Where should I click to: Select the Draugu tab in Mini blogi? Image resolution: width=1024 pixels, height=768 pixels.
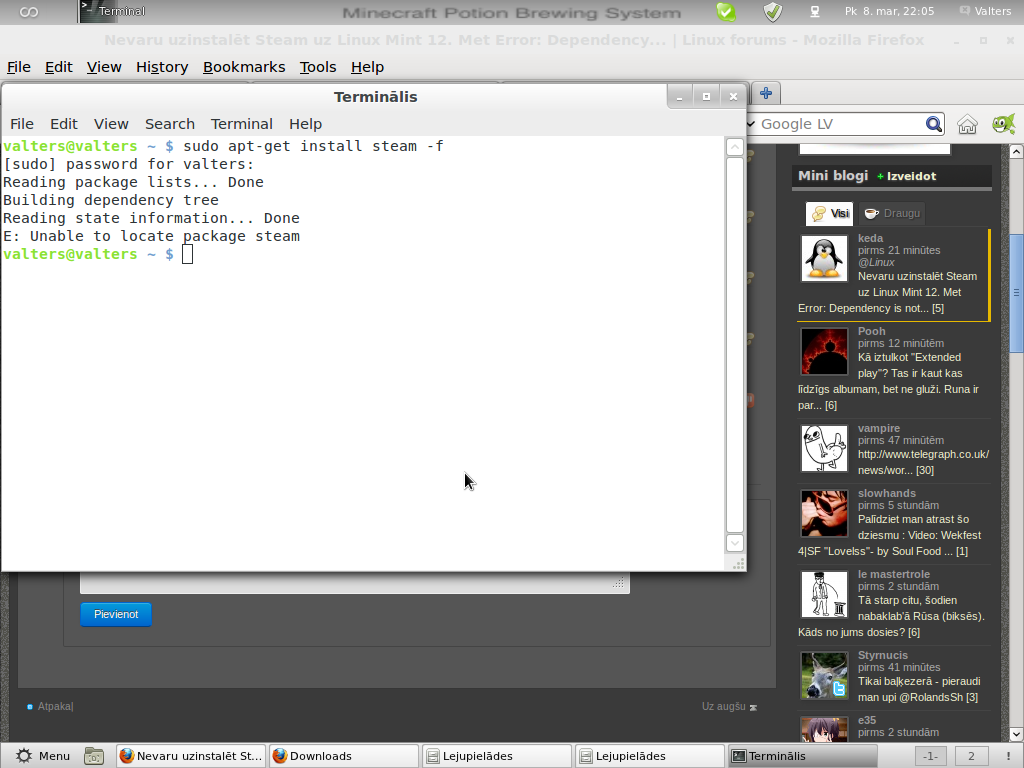point(891,214)
